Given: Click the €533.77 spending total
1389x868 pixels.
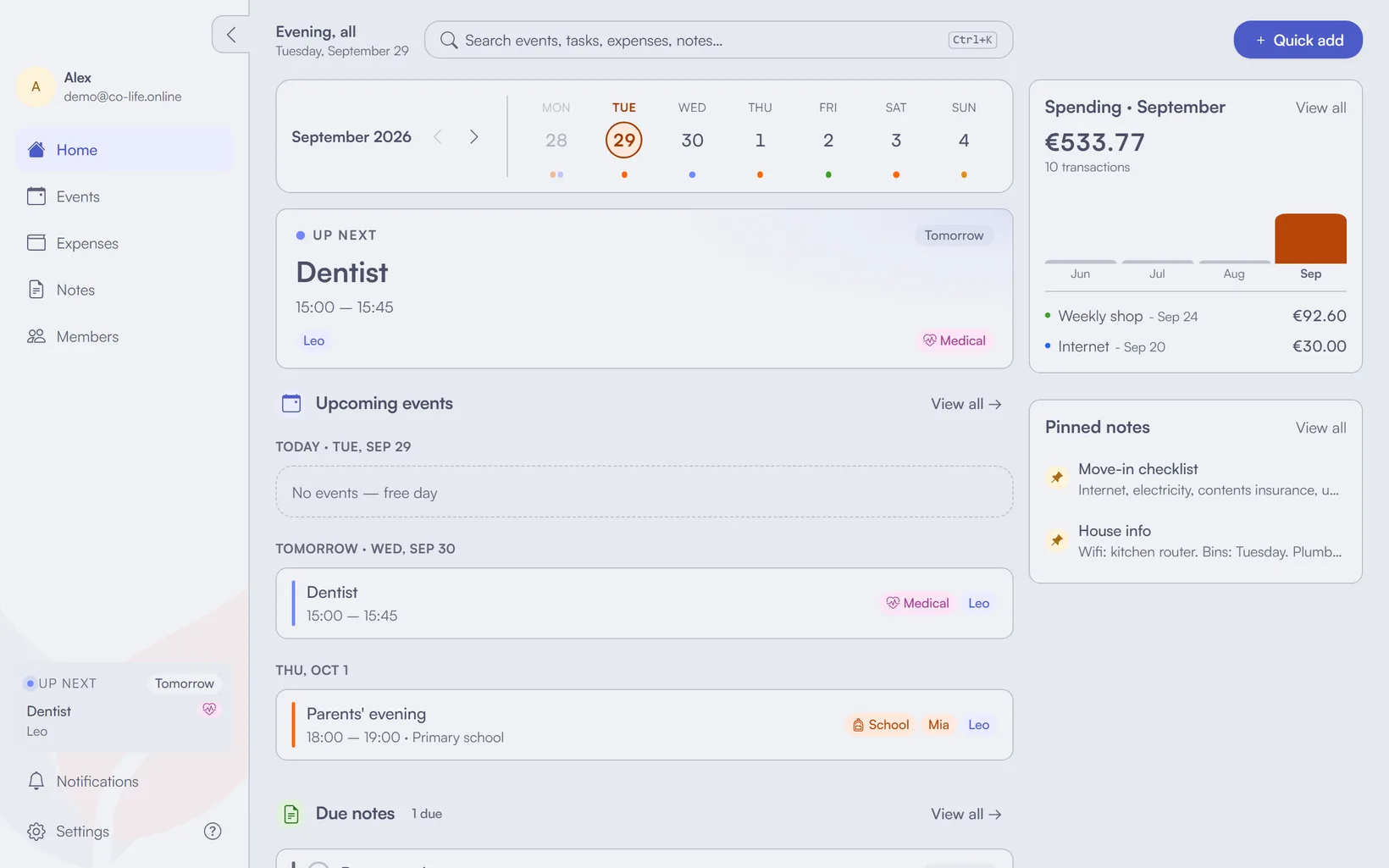Looking at the screenshot, I should [x=1094, y=142].
